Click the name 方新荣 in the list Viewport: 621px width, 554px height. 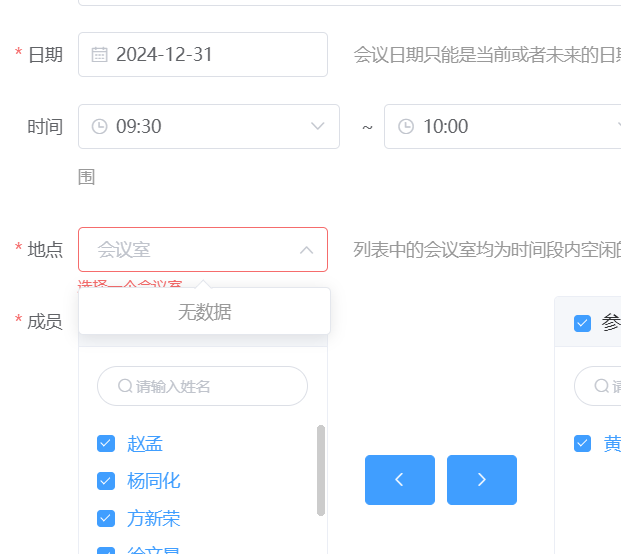[x=154, y=518]
